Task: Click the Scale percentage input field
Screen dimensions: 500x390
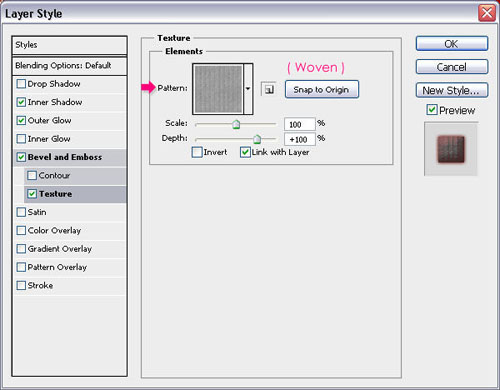Action: [x=299, y=124]
